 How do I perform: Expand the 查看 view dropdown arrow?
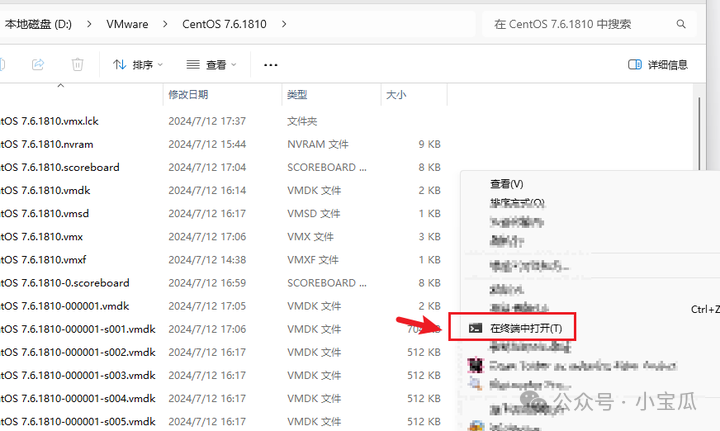(234, 65)
